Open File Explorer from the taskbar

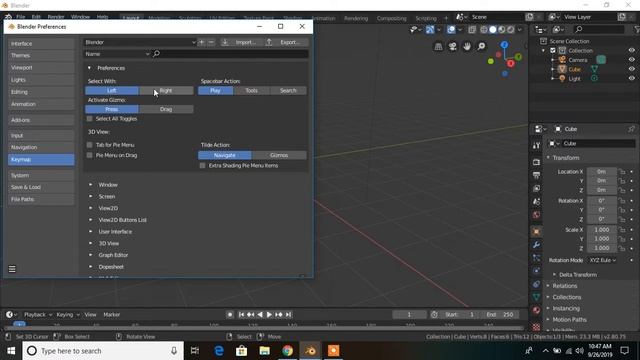[264, 351]
